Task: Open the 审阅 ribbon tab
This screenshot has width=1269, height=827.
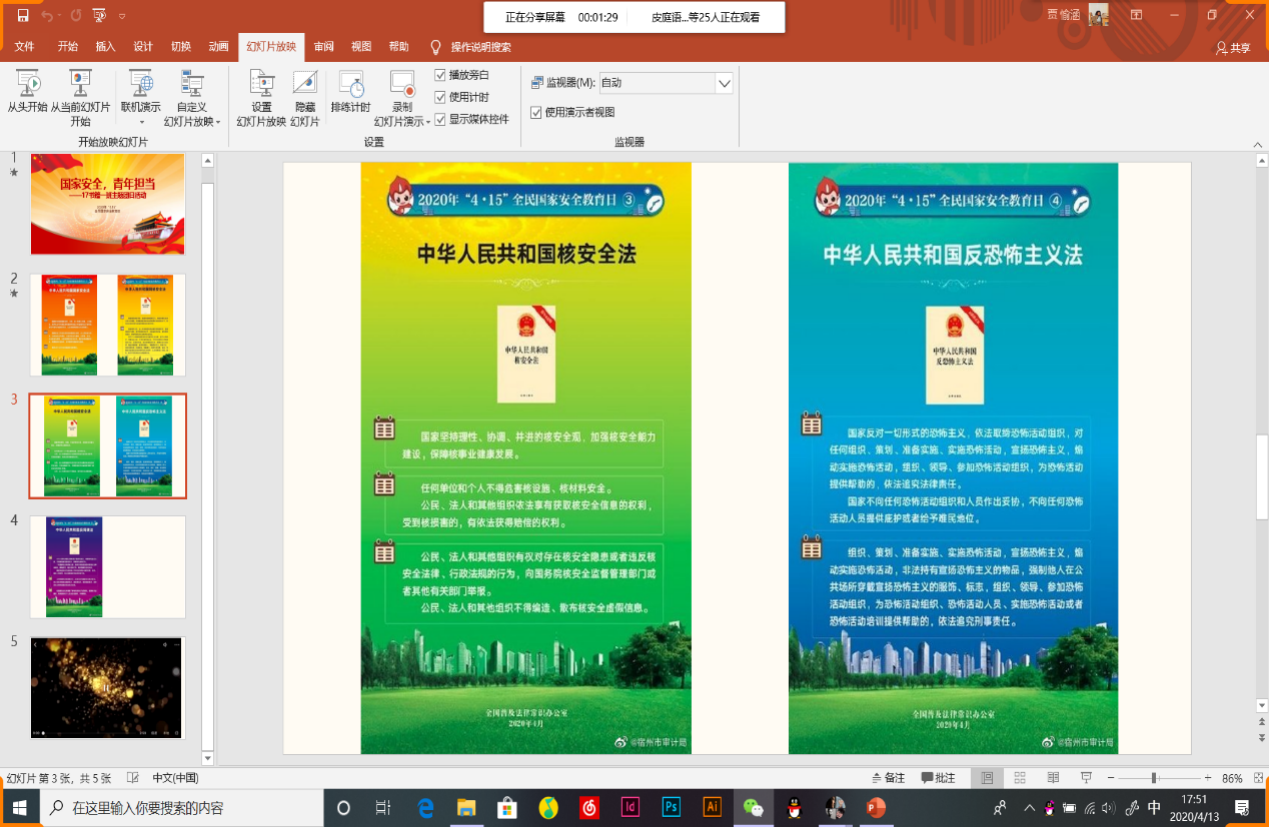Action: click(x=324, y=47)
